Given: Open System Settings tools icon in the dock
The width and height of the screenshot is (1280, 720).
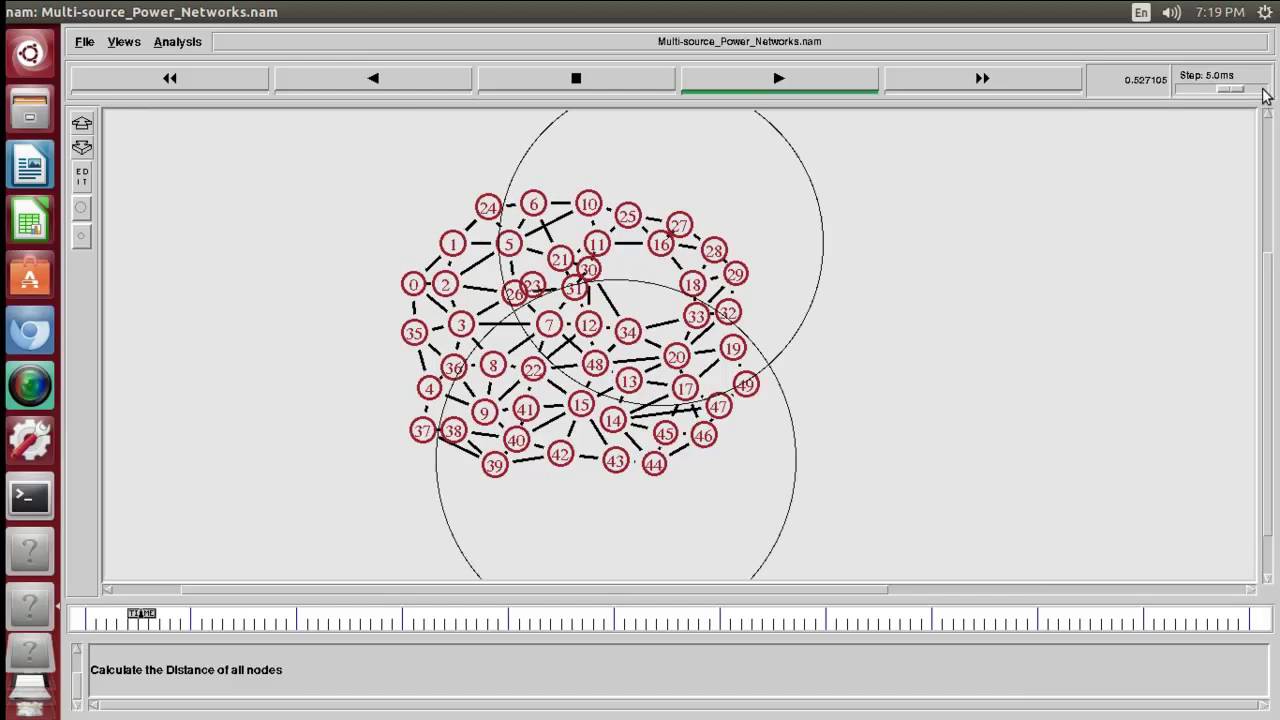Looking at the screenshot, I should coord(30,440).
